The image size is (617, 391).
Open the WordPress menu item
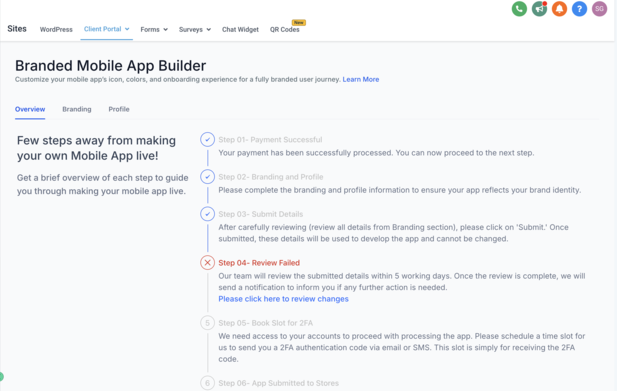click(56, 30)
